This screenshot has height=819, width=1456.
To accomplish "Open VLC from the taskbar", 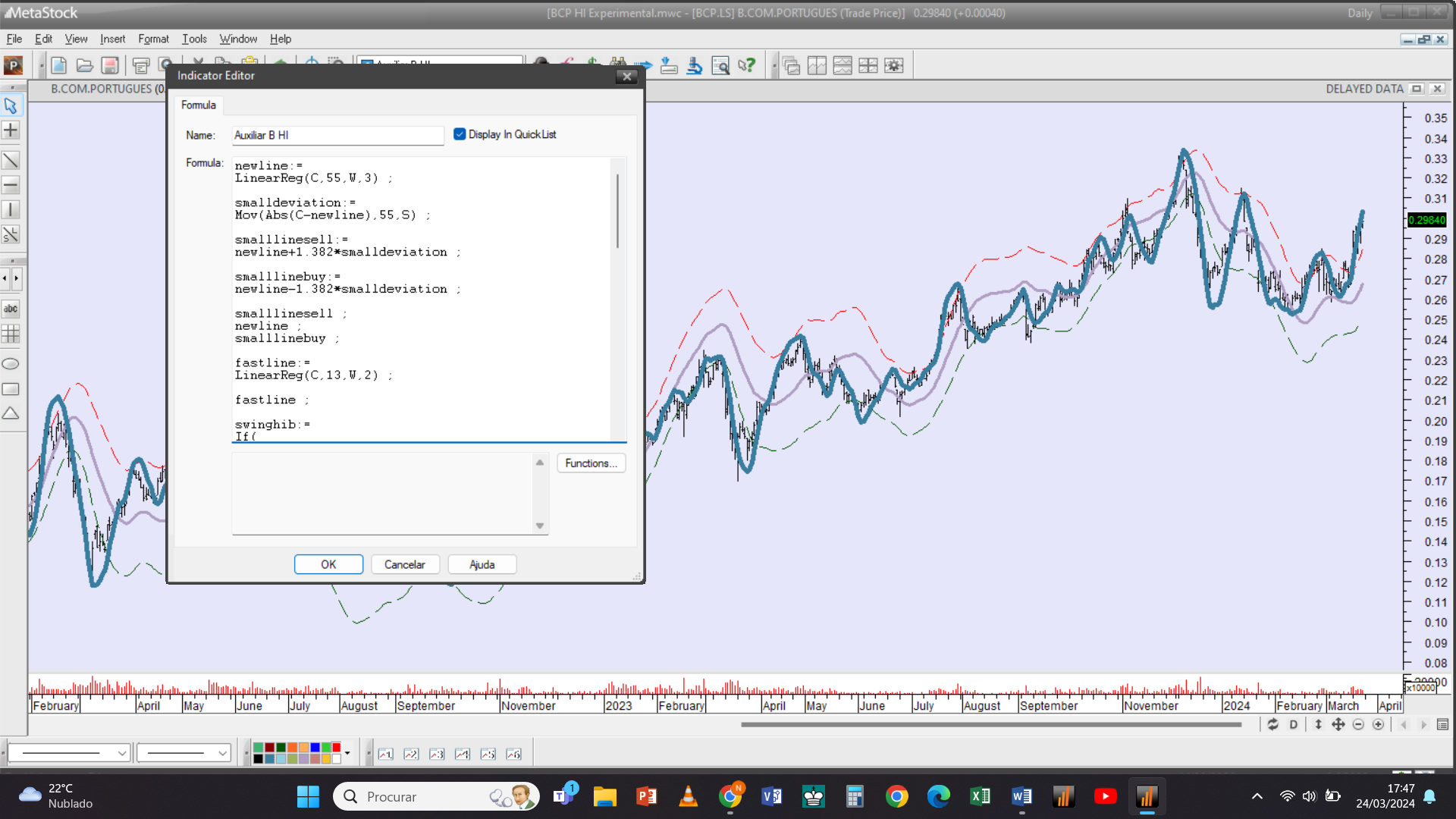I will [x=688, y=796].
